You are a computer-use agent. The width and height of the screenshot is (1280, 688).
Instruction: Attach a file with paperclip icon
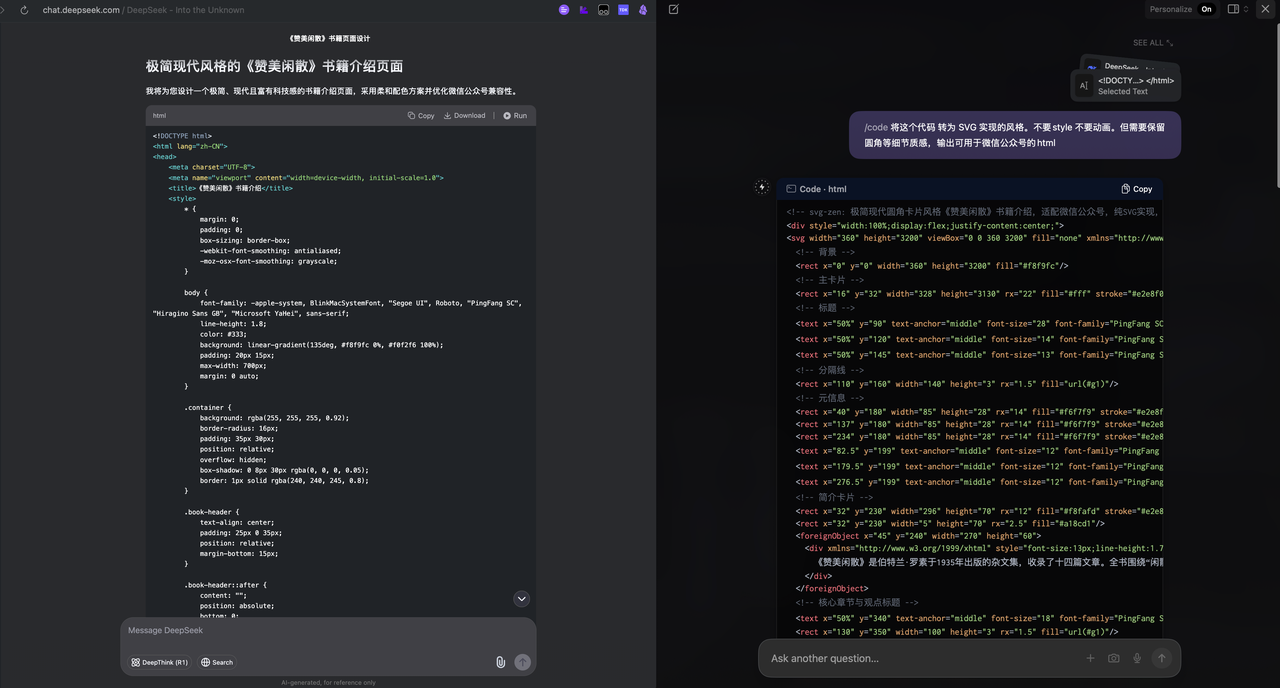[x=500, y=662]
